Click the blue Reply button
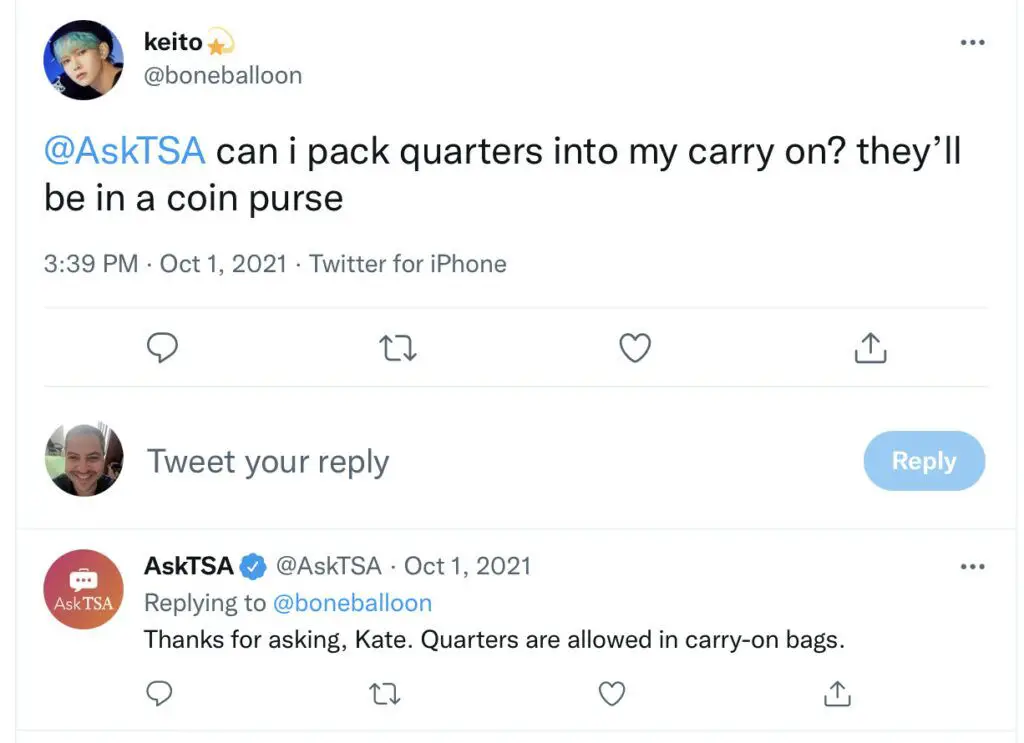The image size is (1024, 743). [x=924, y=461]
